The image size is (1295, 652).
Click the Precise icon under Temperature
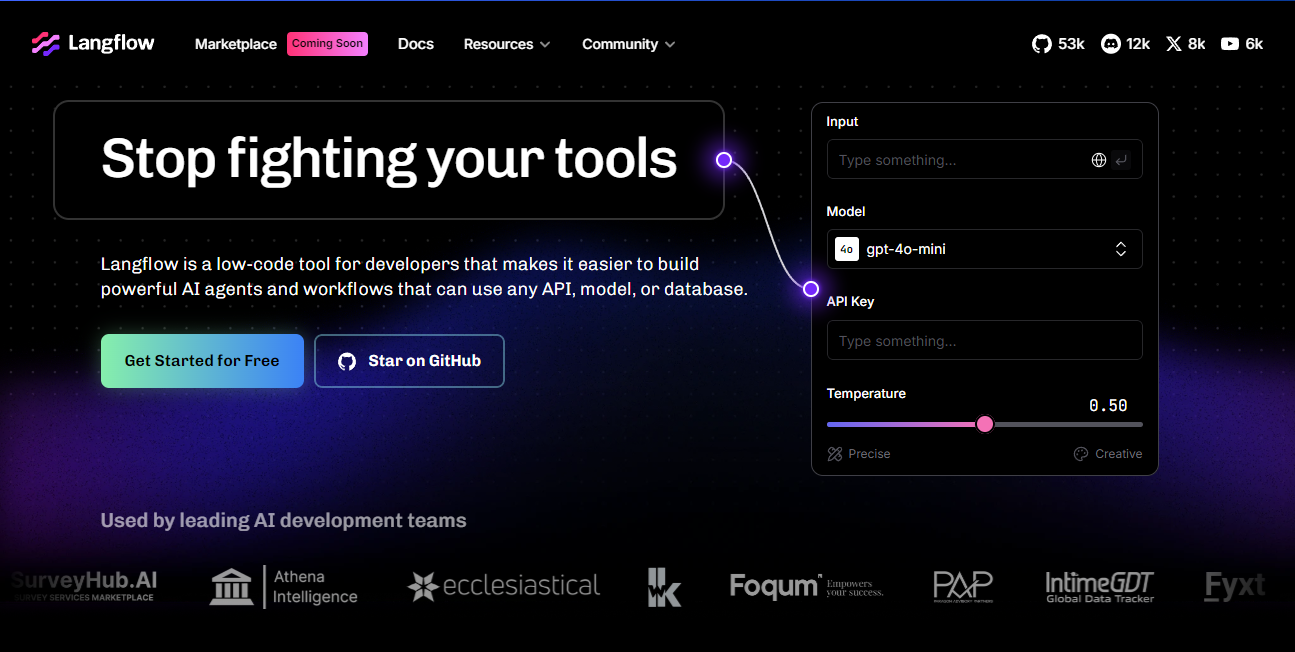(835, 454)
